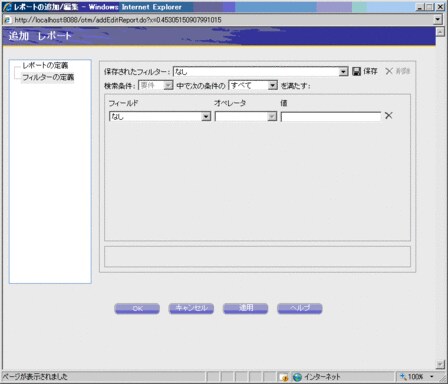Open the オペレータ dropdown

(246, 116)
